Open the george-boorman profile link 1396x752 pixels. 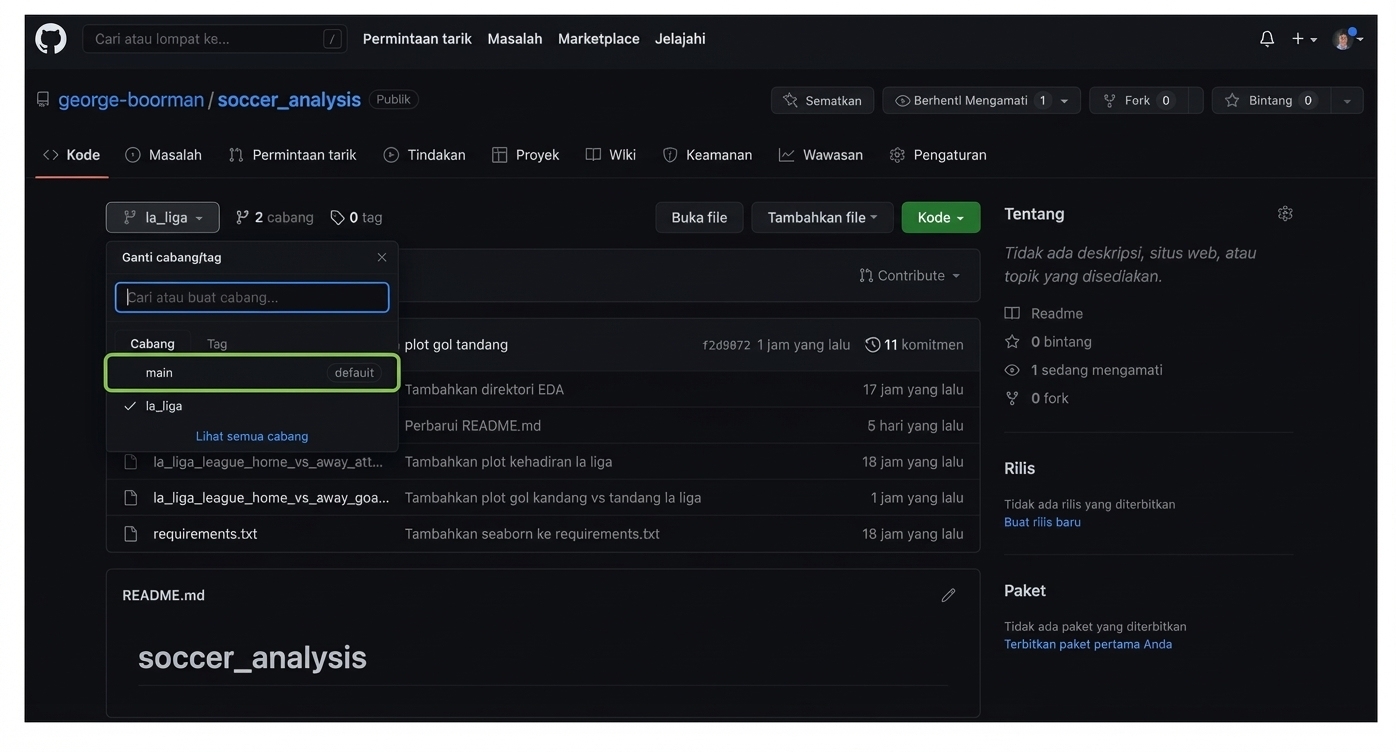click(x=131, y=100)
